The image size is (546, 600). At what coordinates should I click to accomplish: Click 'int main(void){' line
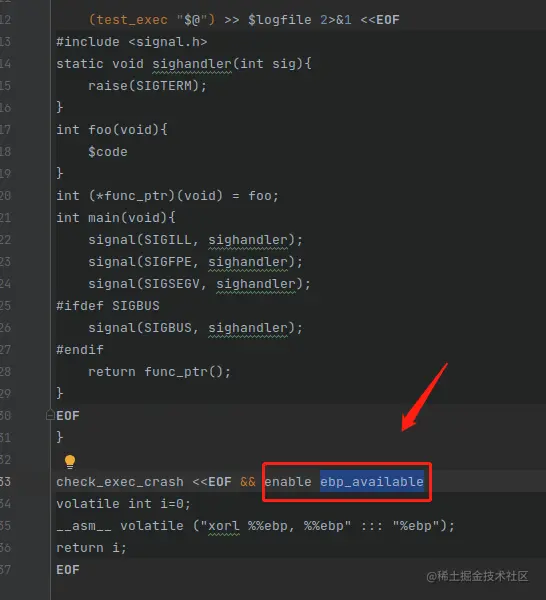point(116,218)
